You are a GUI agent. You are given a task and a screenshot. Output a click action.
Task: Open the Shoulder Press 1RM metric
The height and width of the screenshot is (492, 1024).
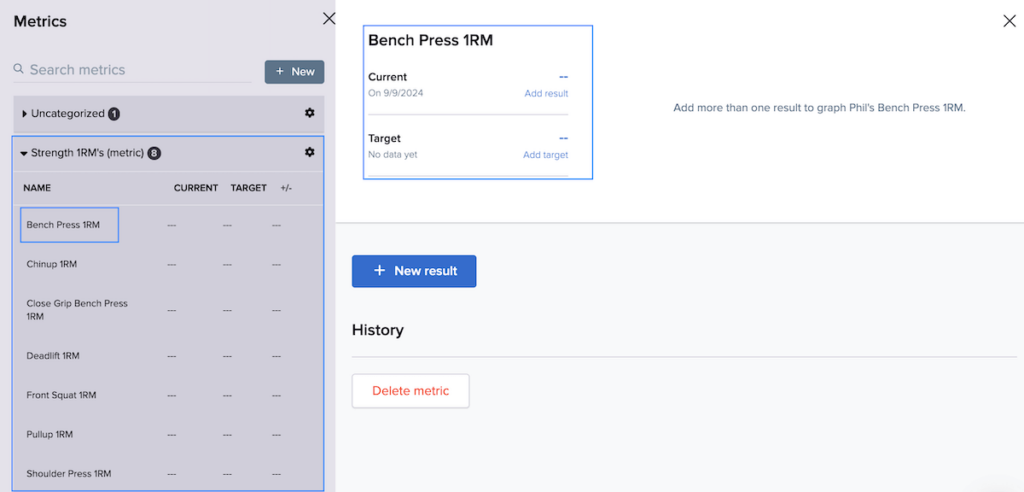68,473
